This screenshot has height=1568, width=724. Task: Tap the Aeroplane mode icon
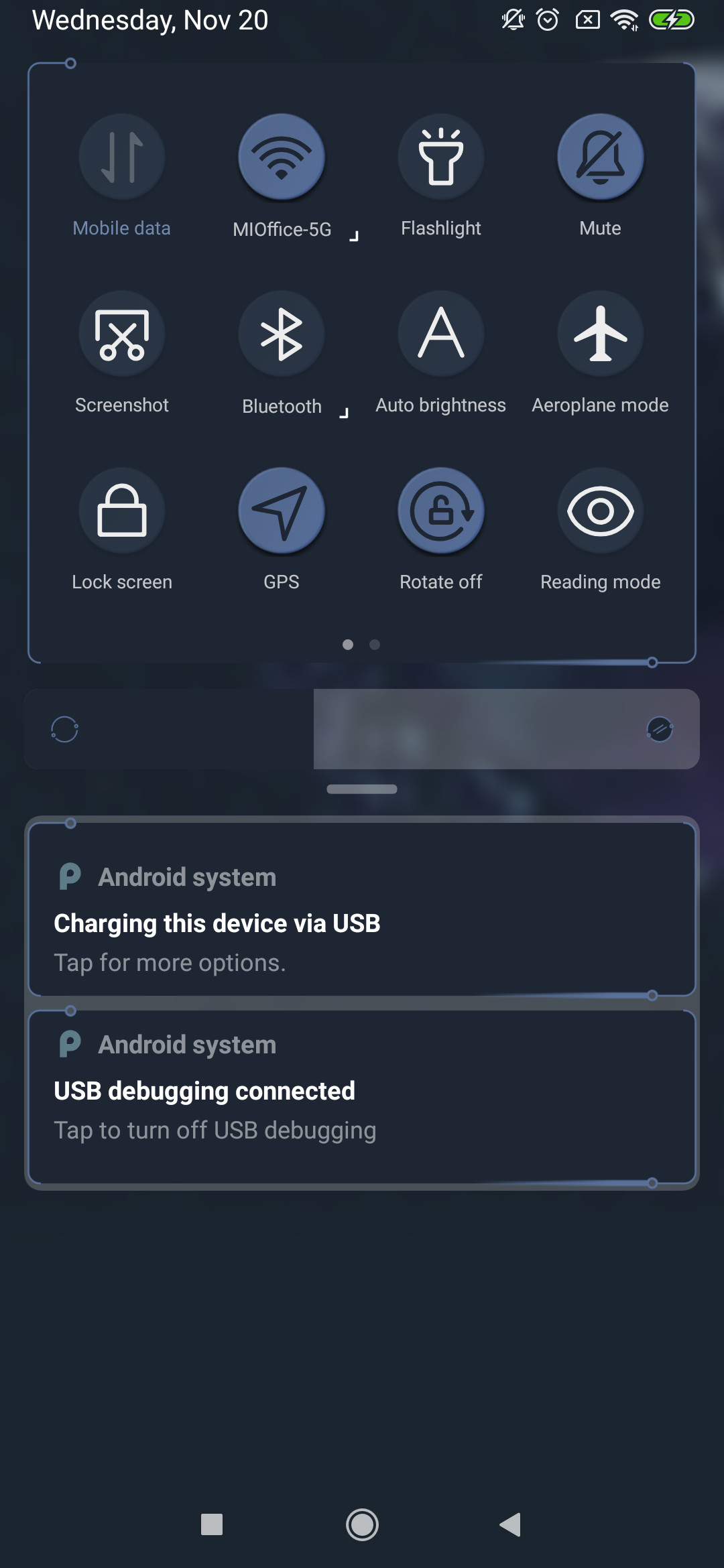click(x=601, y=334)
